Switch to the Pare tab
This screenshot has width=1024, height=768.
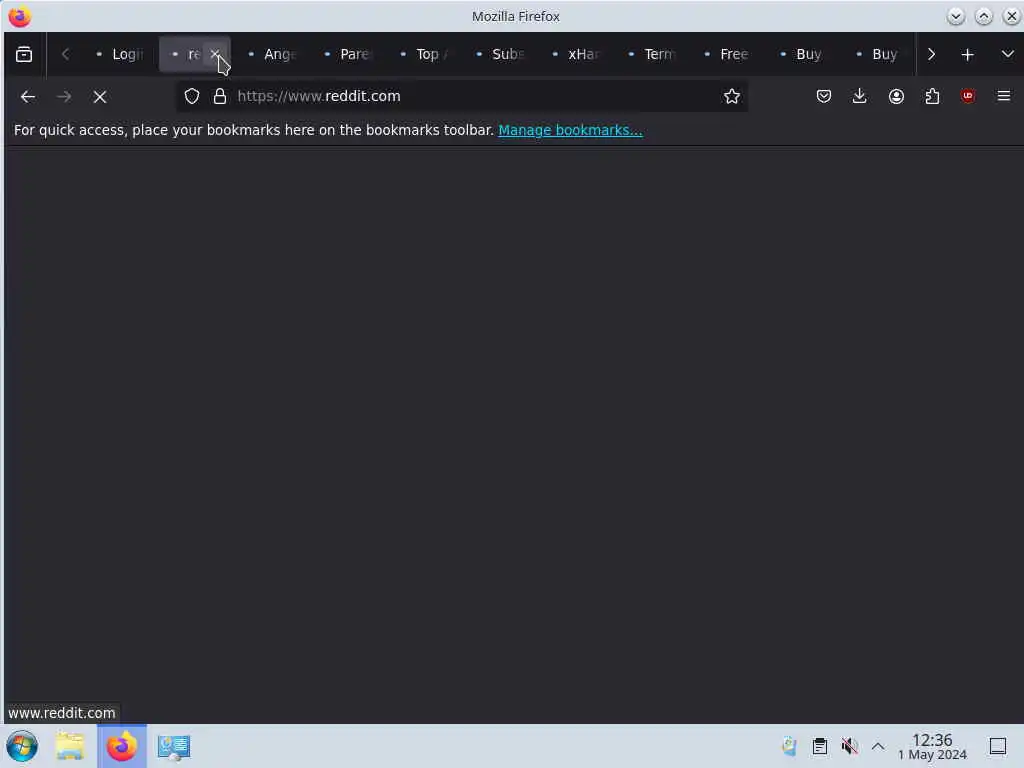(347, 54)
